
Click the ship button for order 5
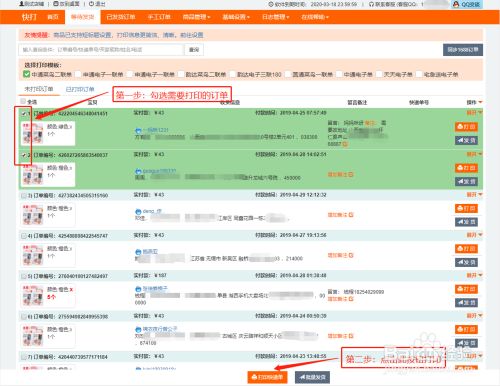466,303
